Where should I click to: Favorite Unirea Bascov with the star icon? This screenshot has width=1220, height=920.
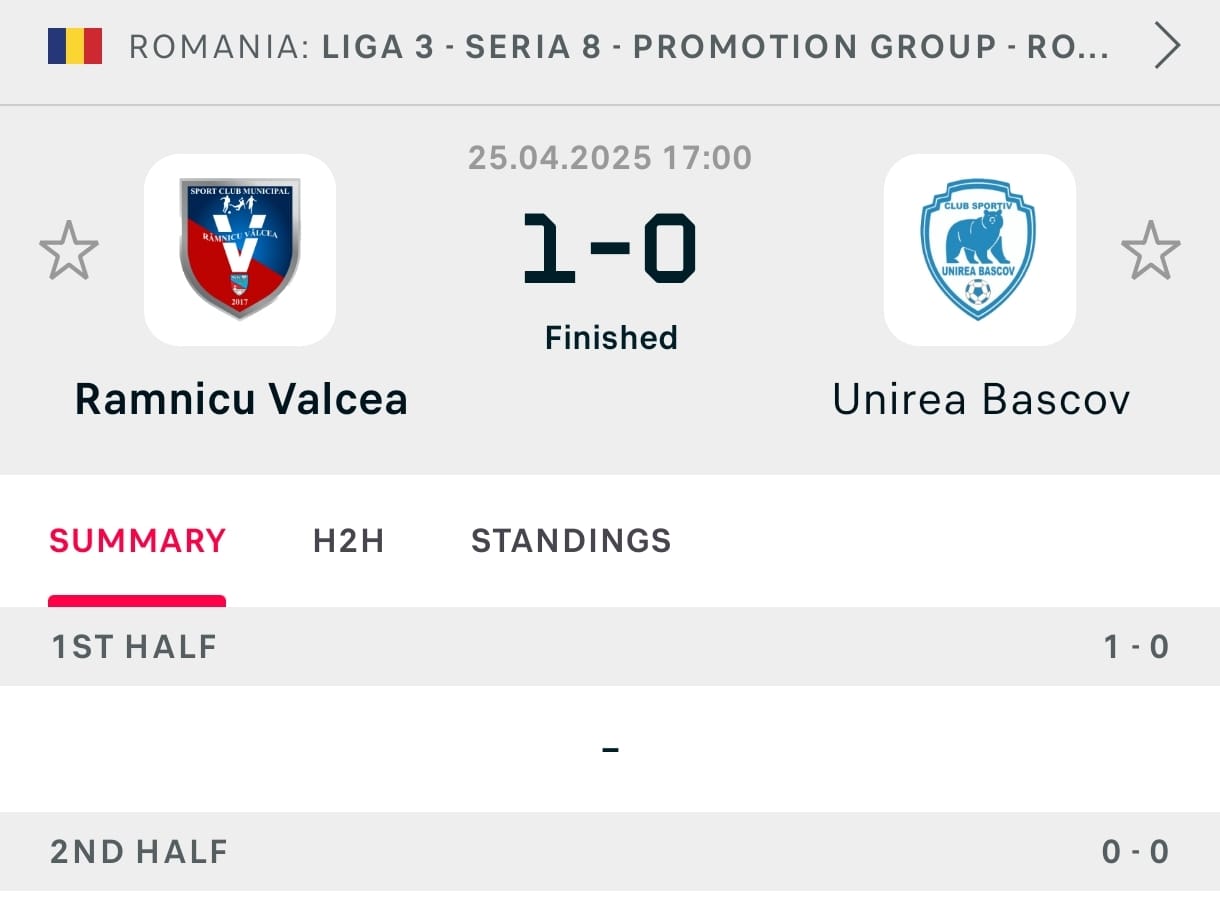click(1150, 250)
